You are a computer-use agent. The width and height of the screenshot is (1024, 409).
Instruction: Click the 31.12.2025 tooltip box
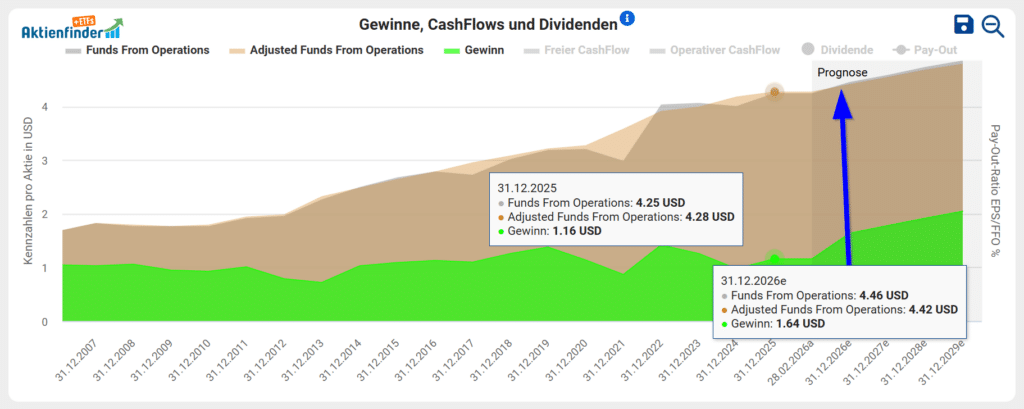pos(615,209)
